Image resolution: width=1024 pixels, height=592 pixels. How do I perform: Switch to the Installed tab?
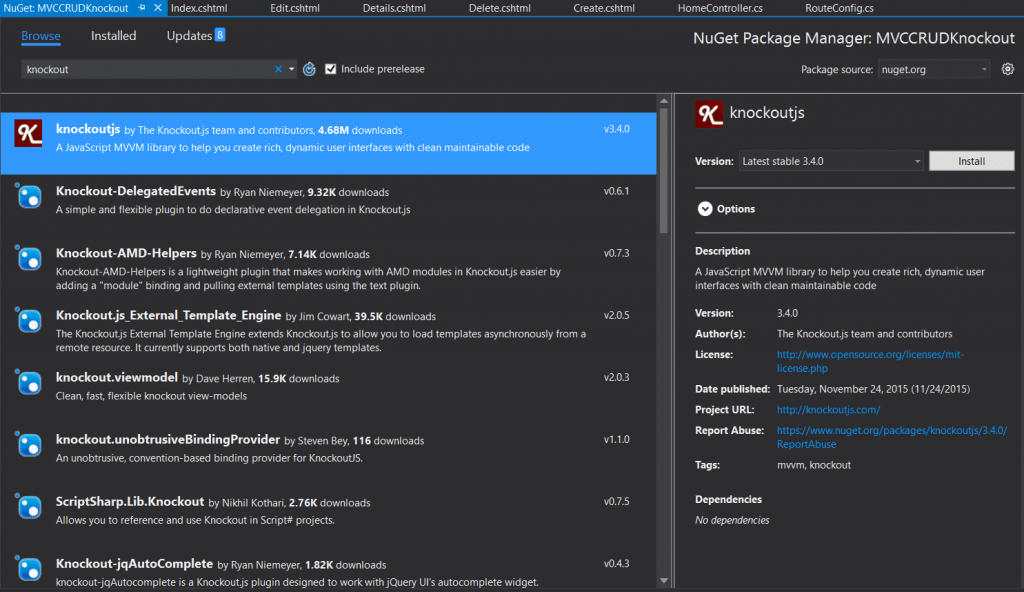point(113,36)
